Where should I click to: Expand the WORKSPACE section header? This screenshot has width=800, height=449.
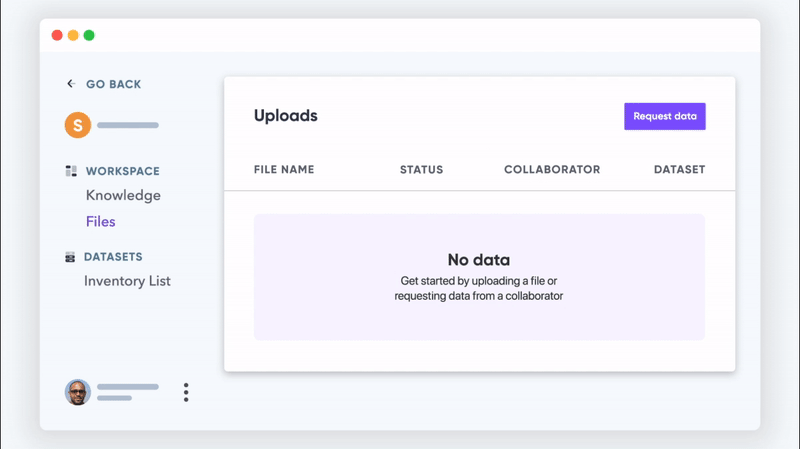(x=122, y=171)
